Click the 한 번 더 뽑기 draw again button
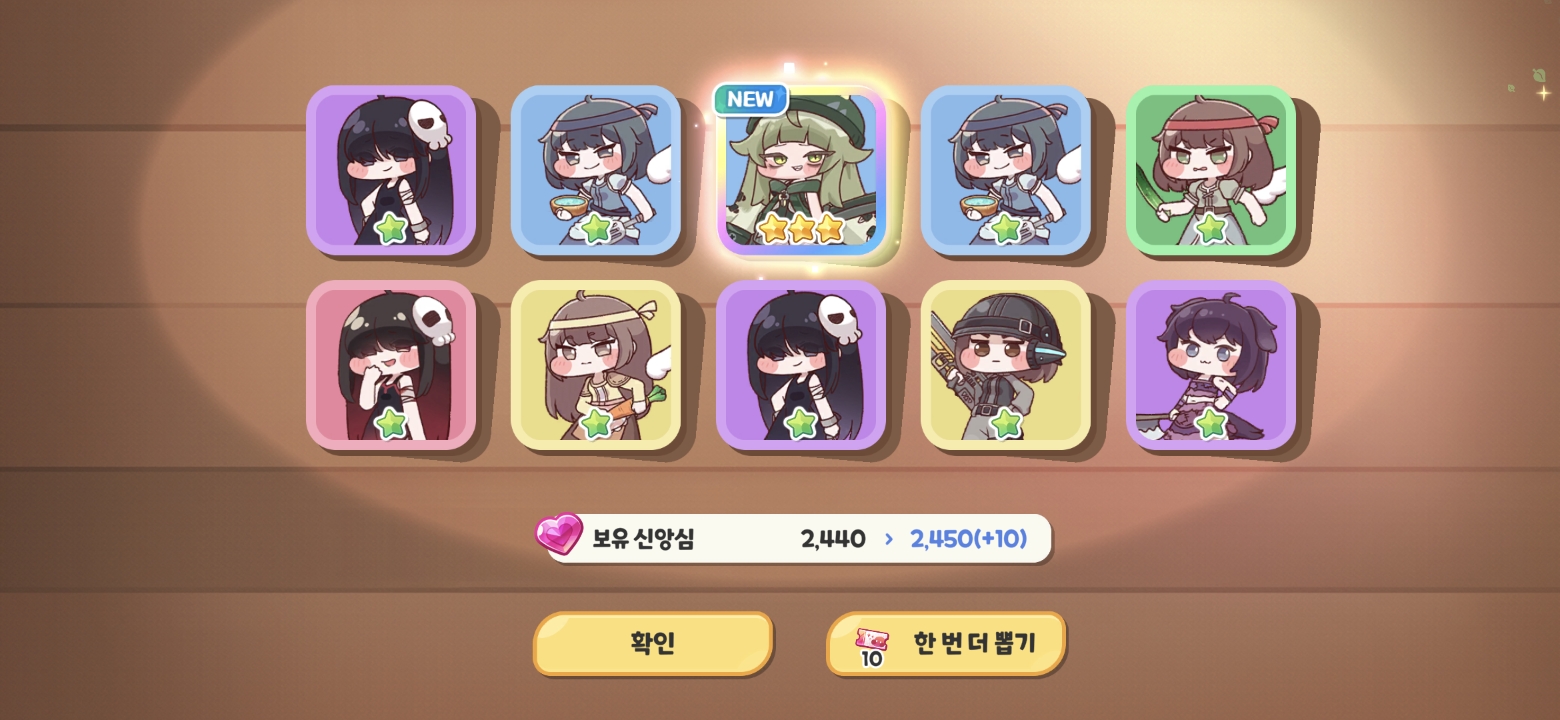The width and height of the screenshot is (1560, 720). point(946,643)
